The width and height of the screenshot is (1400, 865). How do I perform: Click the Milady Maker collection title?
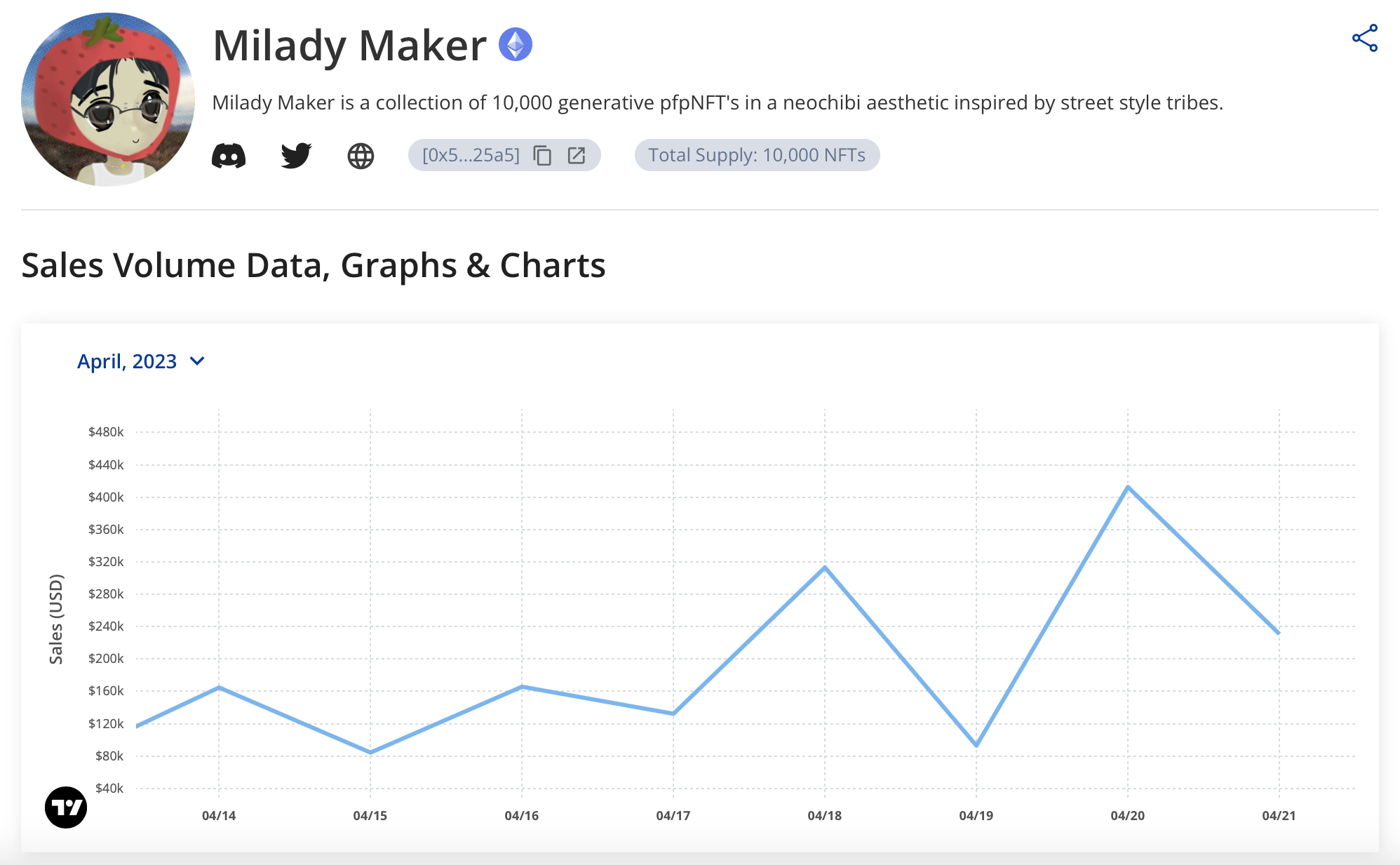pyautogui.click(x=349, y=46)
